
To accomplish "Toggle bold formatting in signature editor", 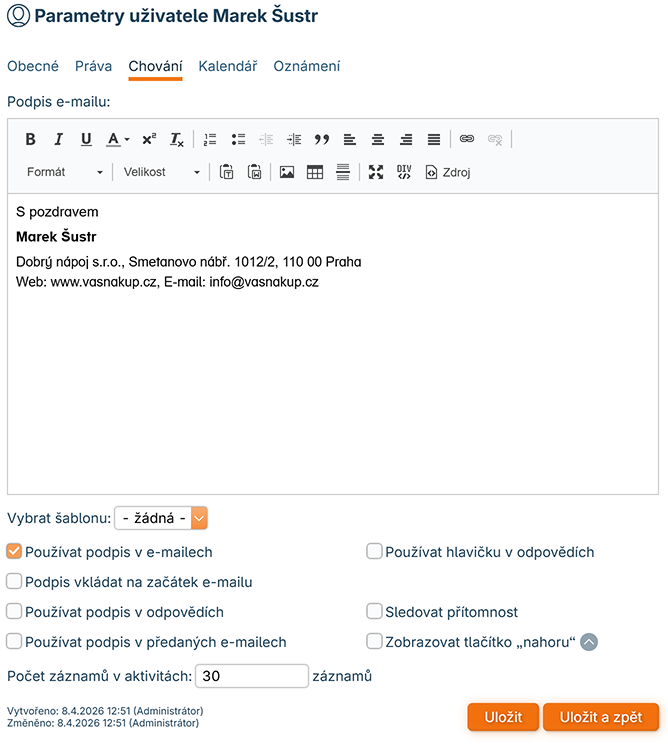I will coord(30,140).
